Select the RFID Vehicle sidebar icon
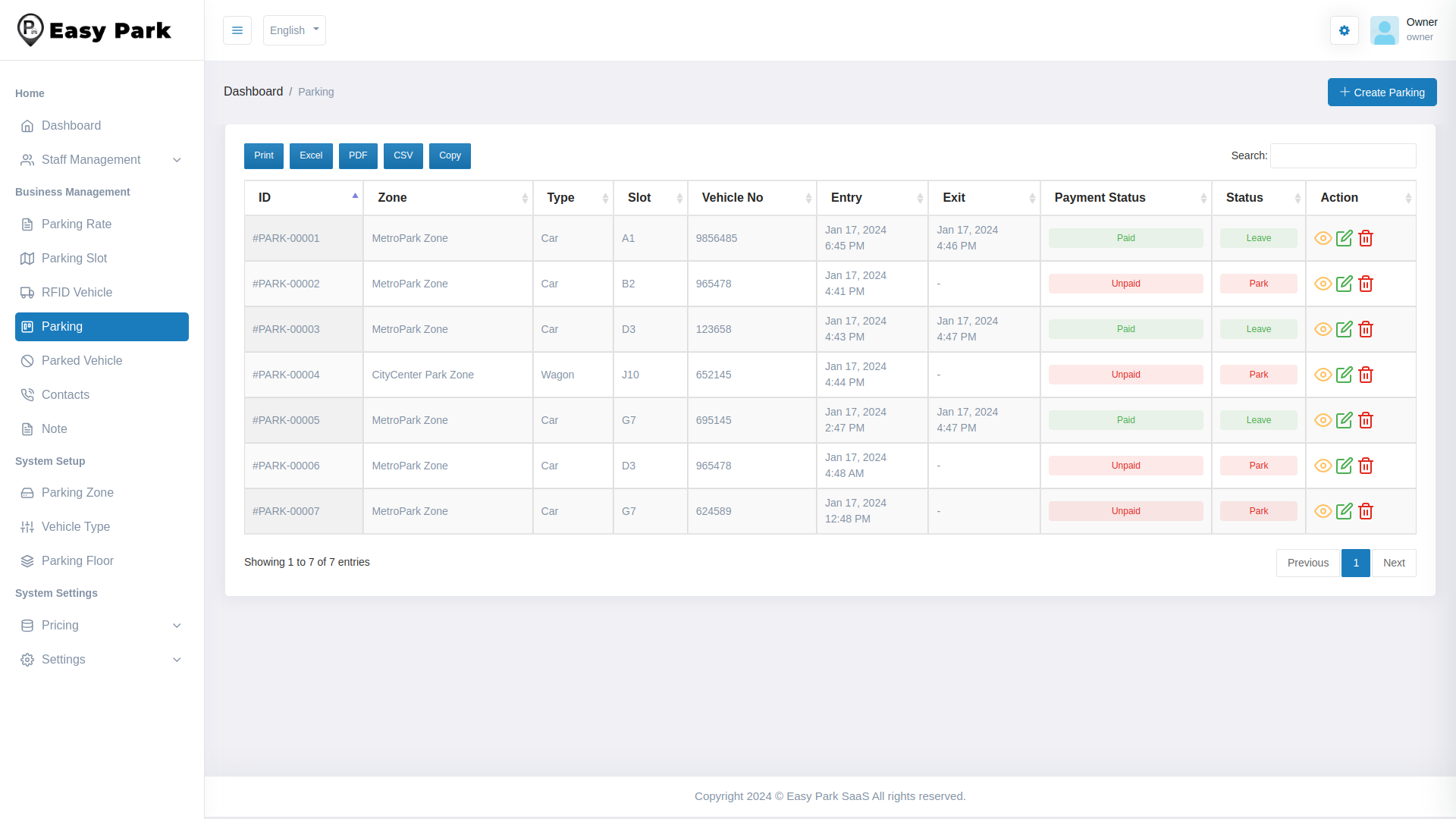 pos(27,292)
